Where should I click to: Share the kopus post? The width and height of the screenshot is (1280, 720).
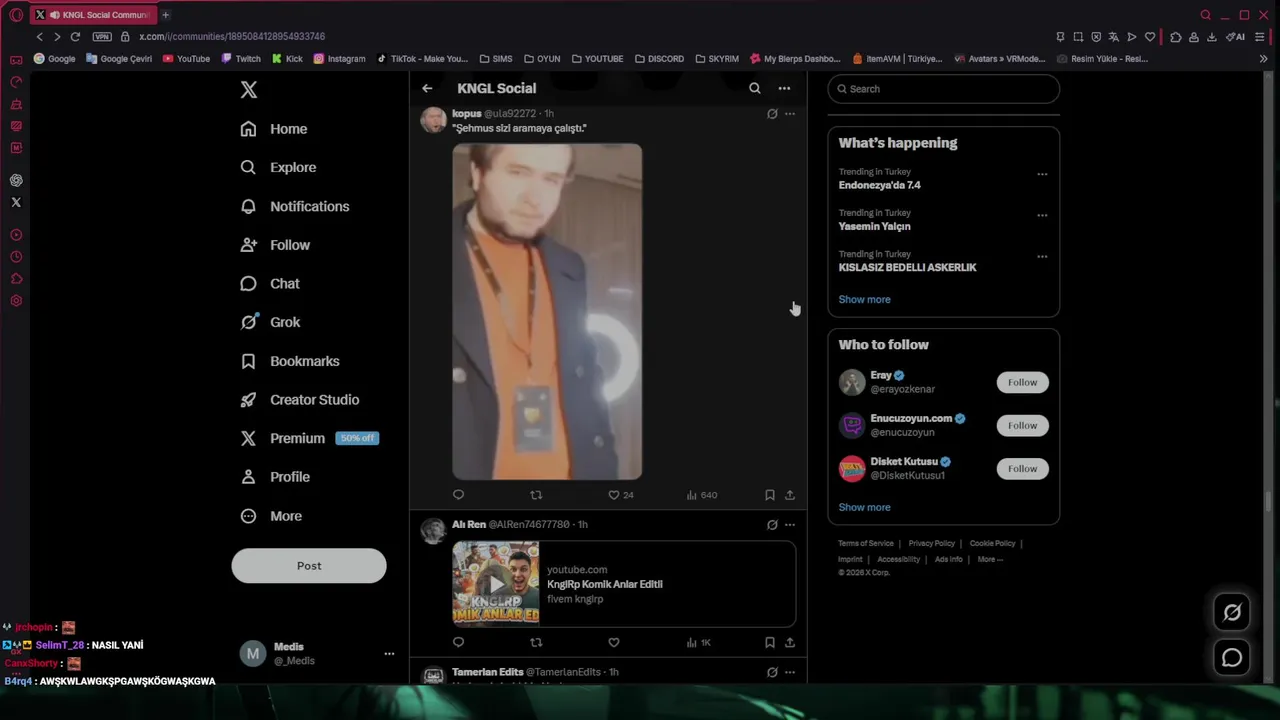790,495
